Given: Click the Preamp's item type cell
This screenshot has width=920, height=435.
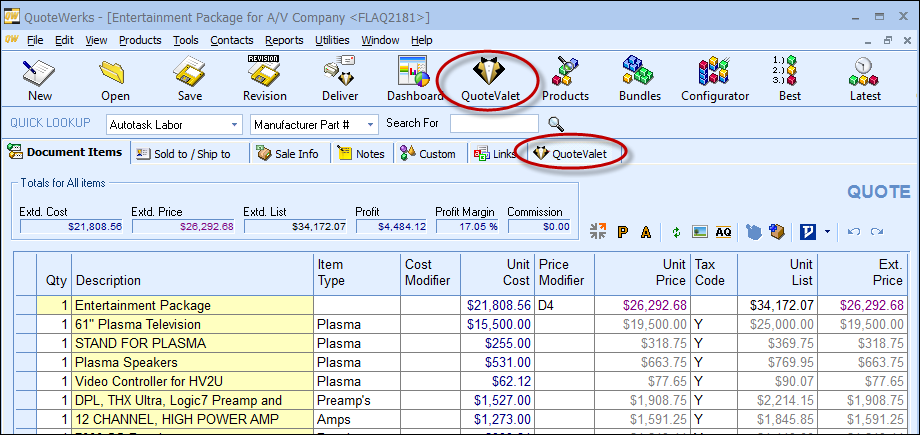Looking at the screenshot, I should tap(357, 400).
